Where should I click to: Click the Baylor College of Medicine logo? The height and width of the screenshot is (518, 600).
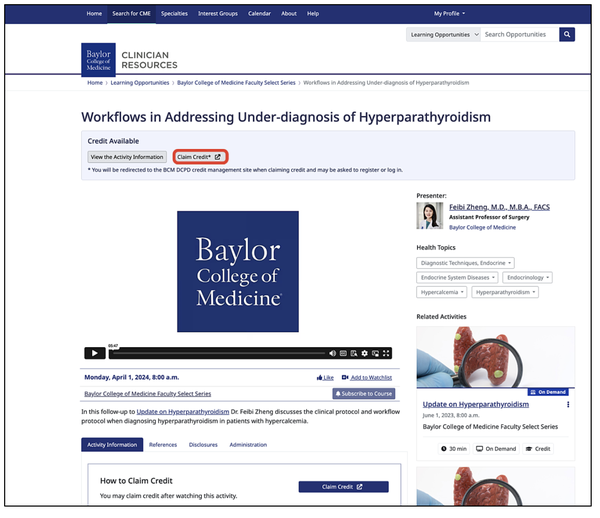pos(98,60)
